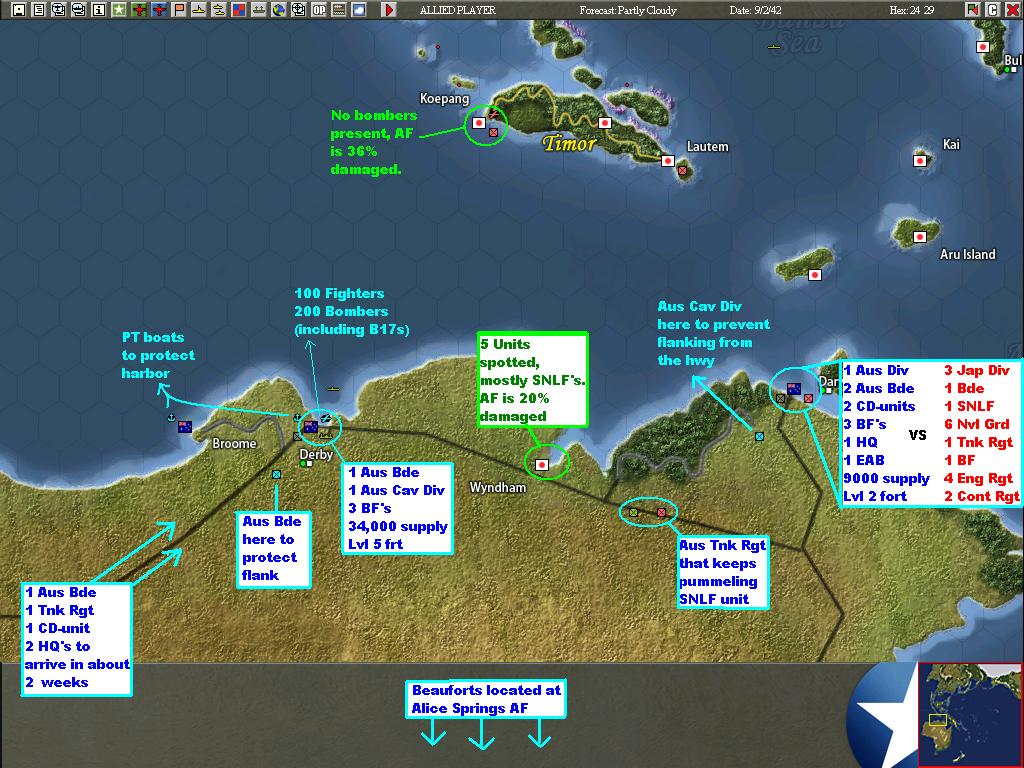
Task: Select the Japanese flag at Lautem
Action: (667, 161)
